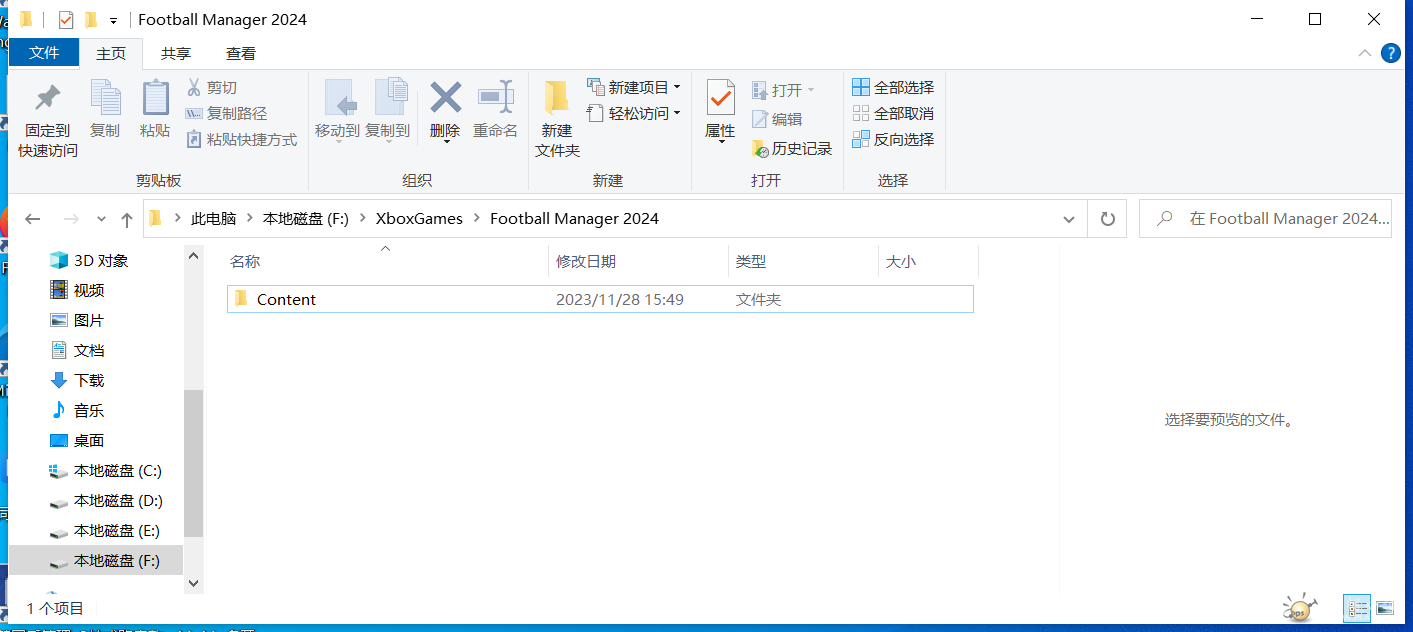Viewport: 1413px width, 632px height.
Task: Select the Content folder row
Action: click(x=600, y=299)
